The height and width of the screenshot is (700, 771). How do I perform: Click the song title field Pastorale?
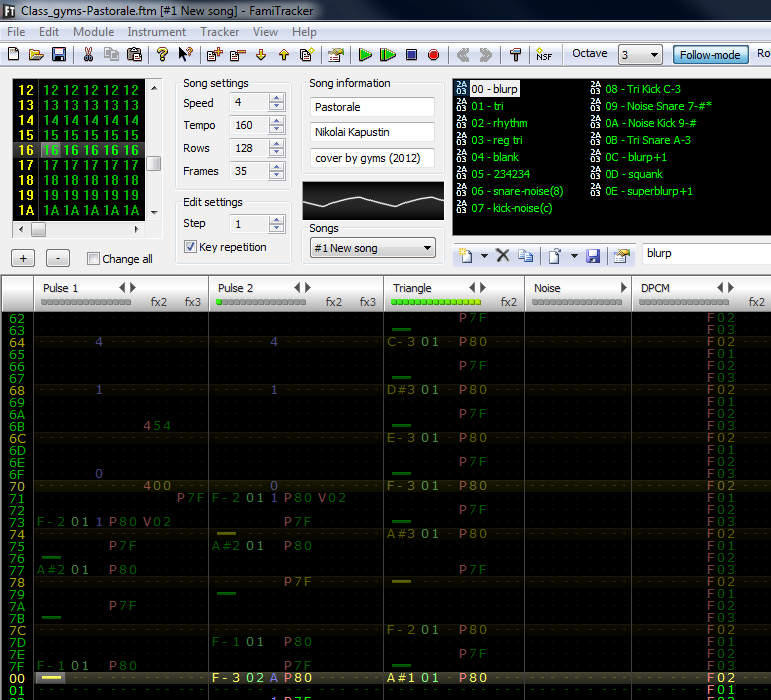[372, 107]
